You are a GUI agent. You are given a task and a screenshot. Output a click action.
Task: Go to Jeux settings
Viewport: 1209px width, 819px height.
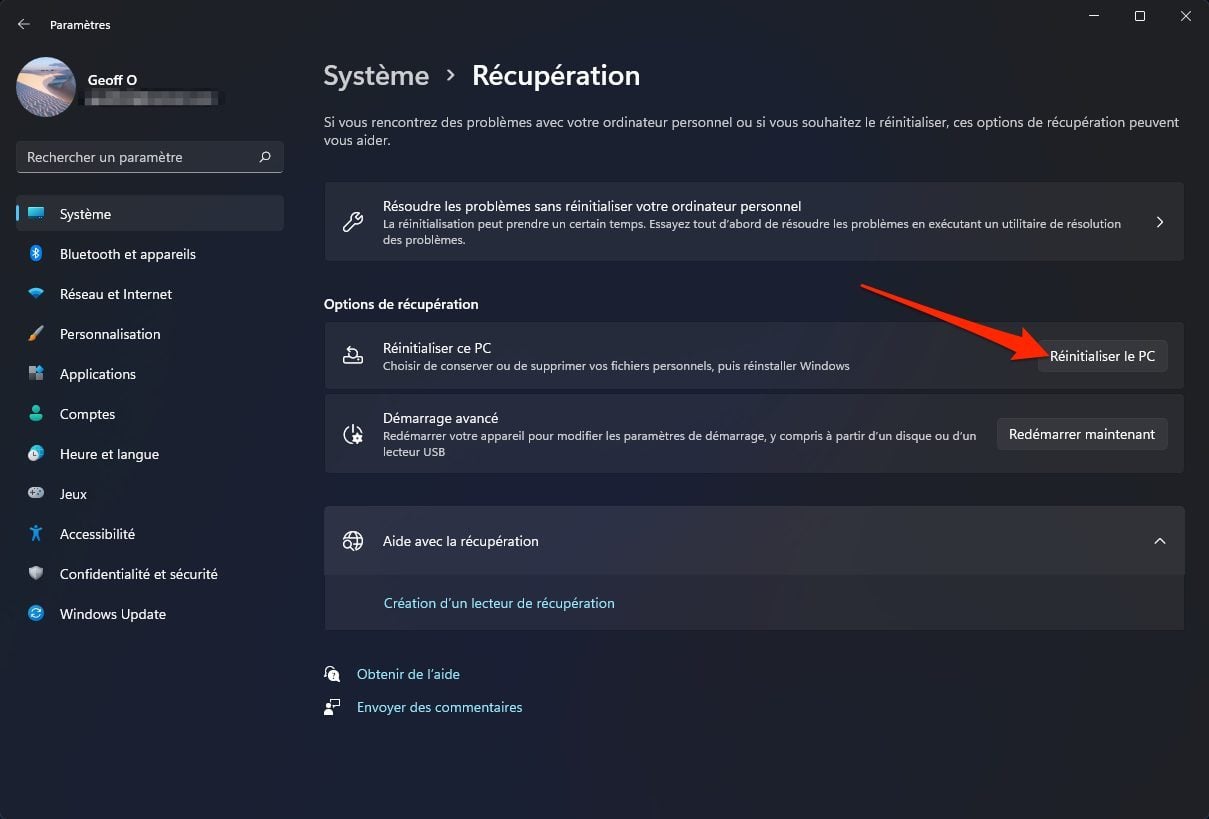pos(150,494)
